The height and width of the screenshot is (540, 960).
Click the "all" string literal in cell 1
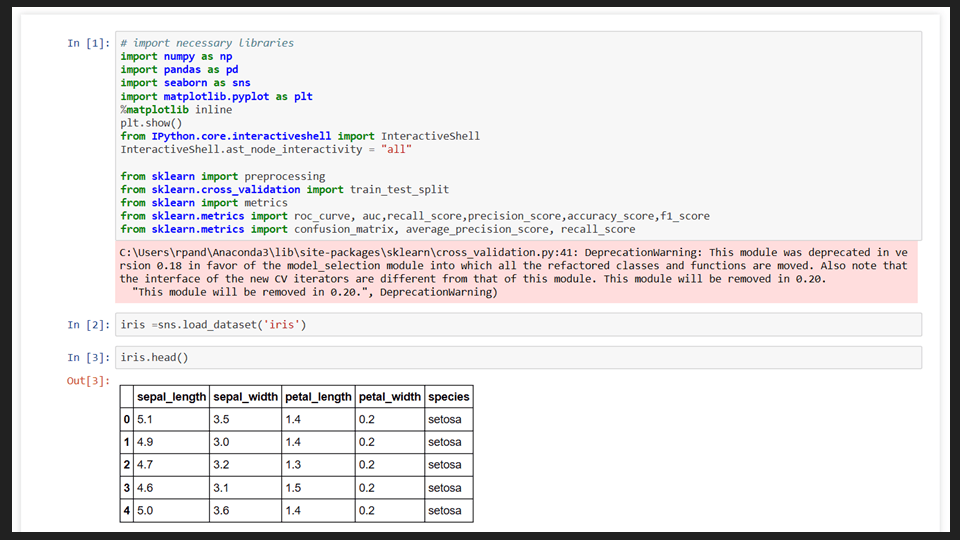[x=396, y=149]
